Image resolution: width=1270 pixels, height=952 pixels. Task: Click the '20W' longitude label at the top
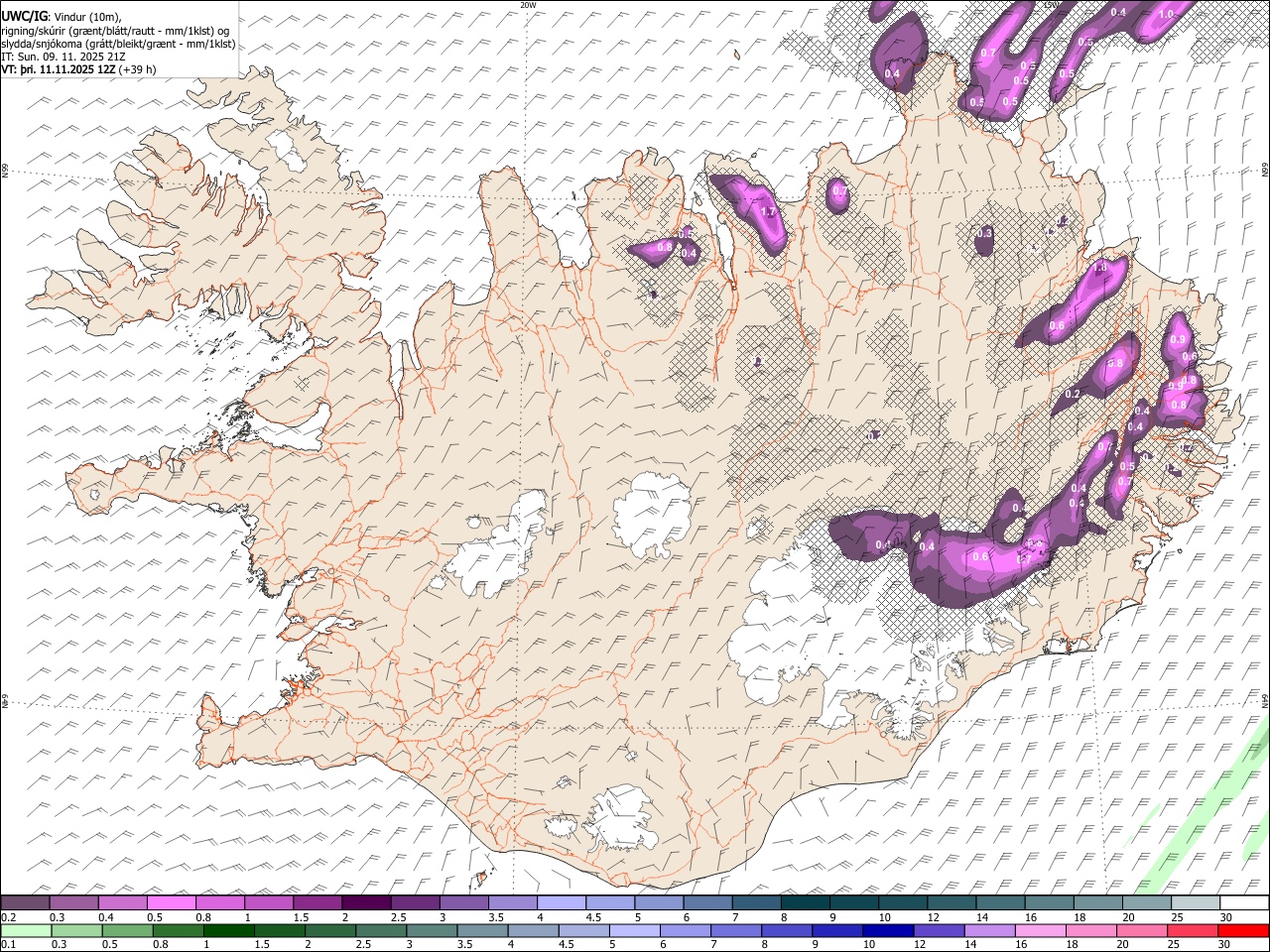click(x=528, y=5)
